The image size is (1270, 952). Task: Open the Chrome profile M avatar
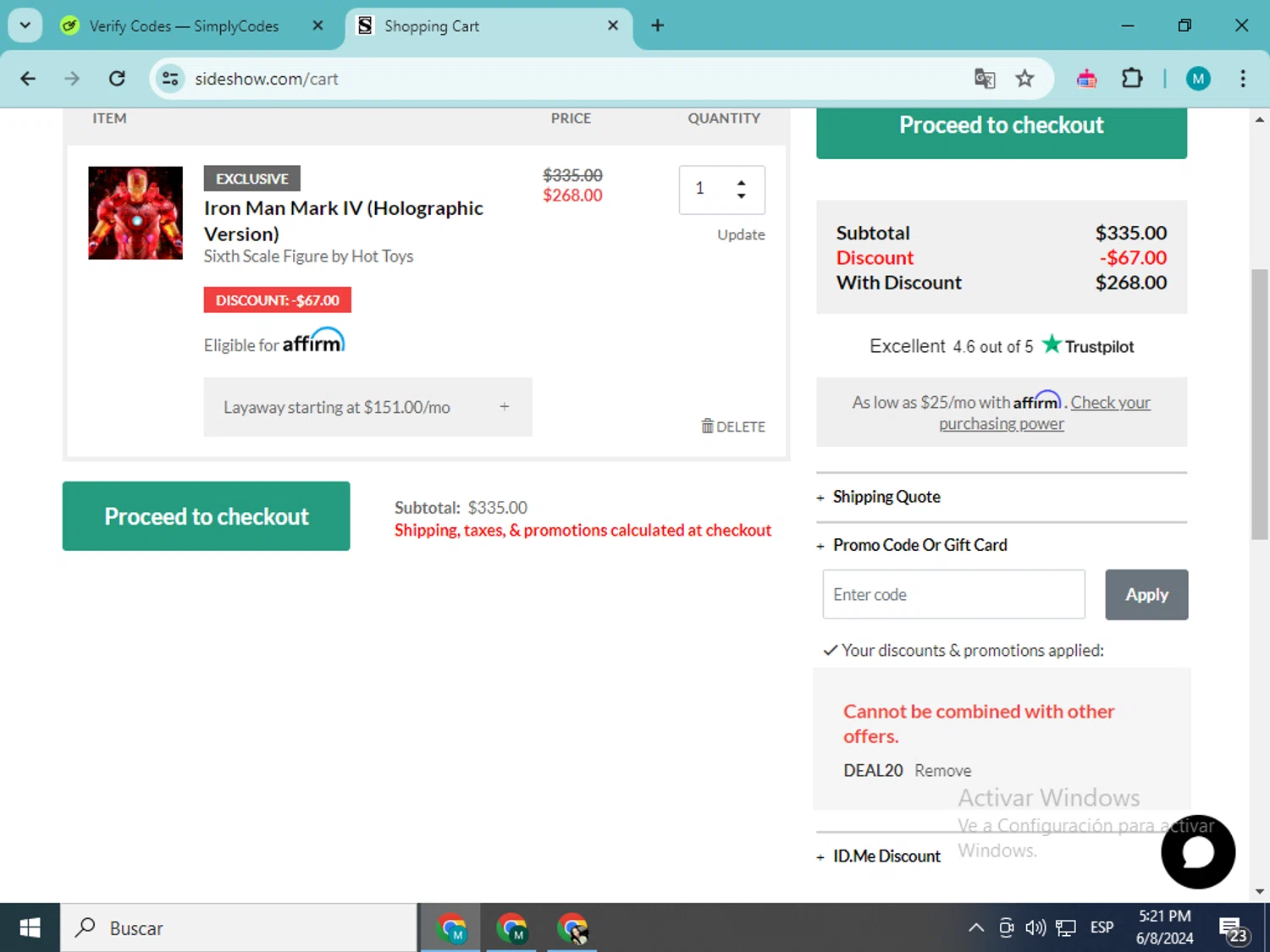pyautogui.click(x=1198, y=79)
